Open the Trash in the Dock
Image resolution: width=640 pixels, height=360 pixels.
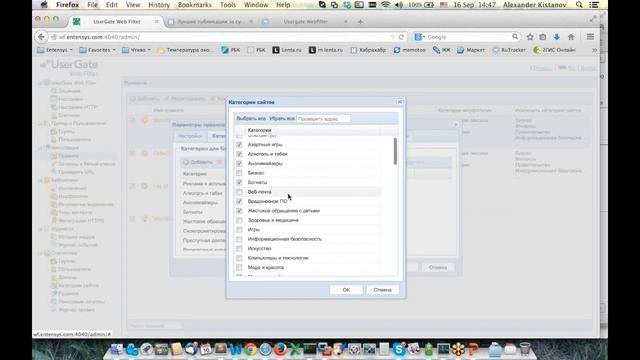point(525,349)
